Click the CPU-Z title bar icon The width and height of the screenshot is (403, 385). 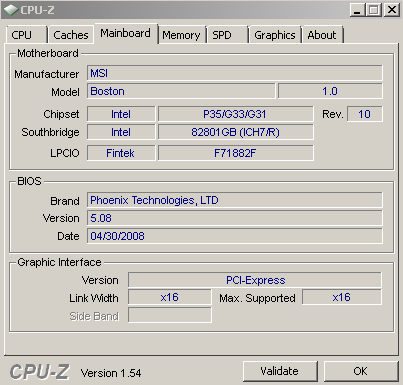pos(11,10)
